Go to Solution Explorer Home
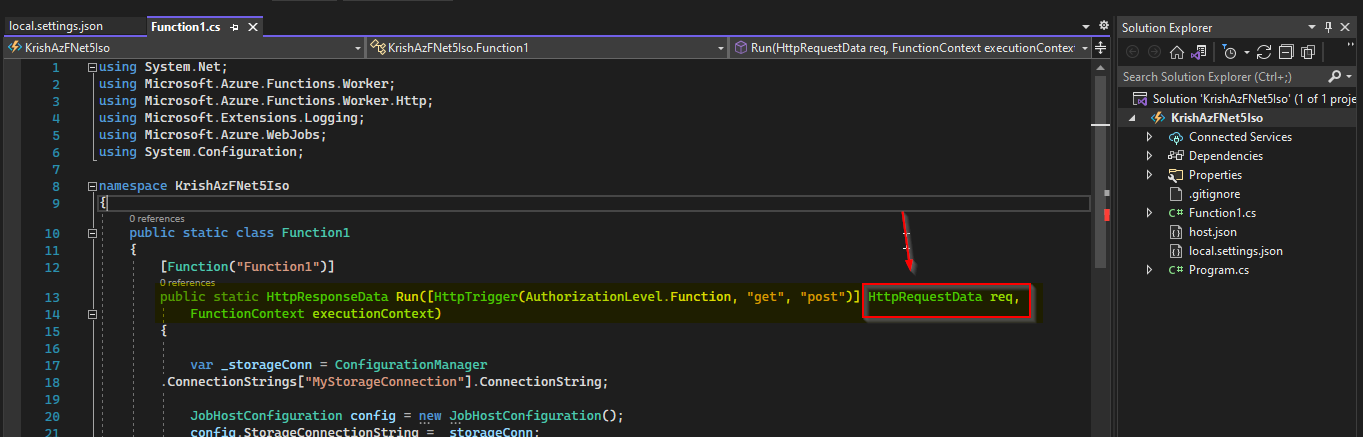This screenshot has width=1363, height=437. (1177, 52)
